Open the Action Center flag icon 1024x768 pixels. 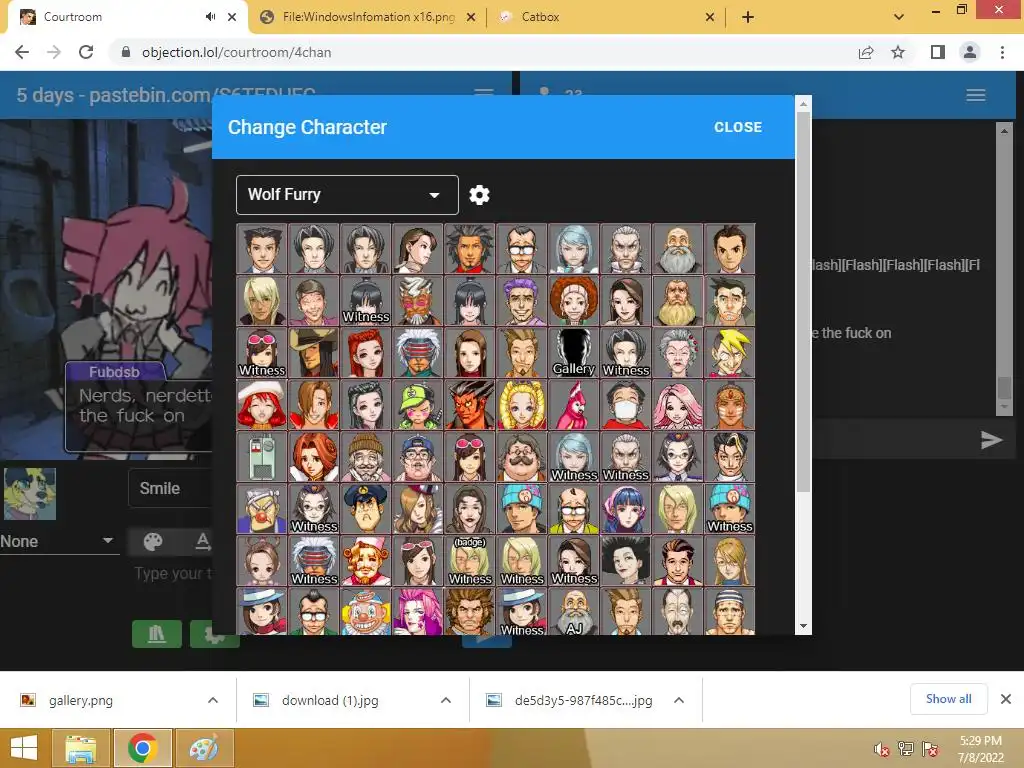coord(930,750)
